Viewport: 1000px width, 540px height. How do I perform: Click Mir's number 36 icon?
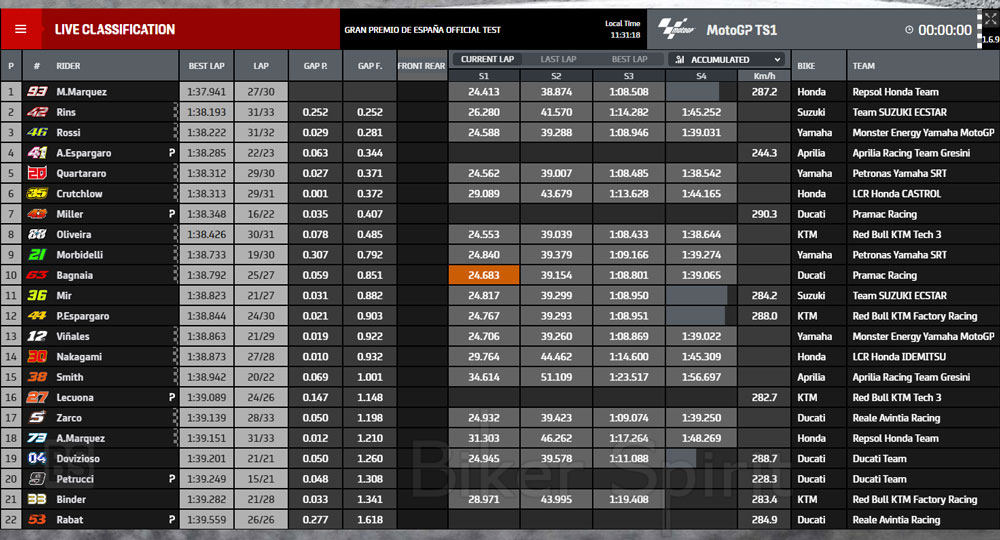point(37,296)
